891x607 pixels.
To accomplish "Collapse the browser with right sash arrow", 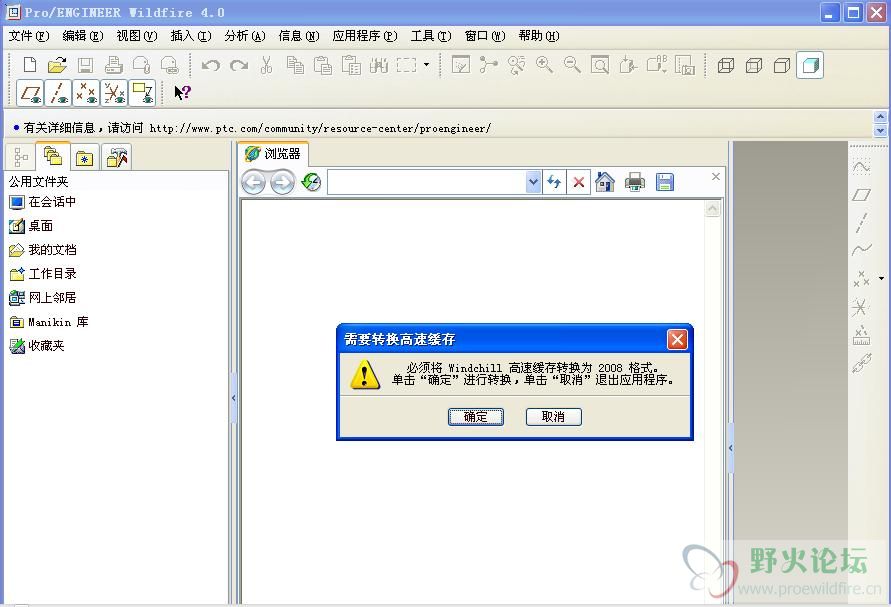I will point(731,448).
